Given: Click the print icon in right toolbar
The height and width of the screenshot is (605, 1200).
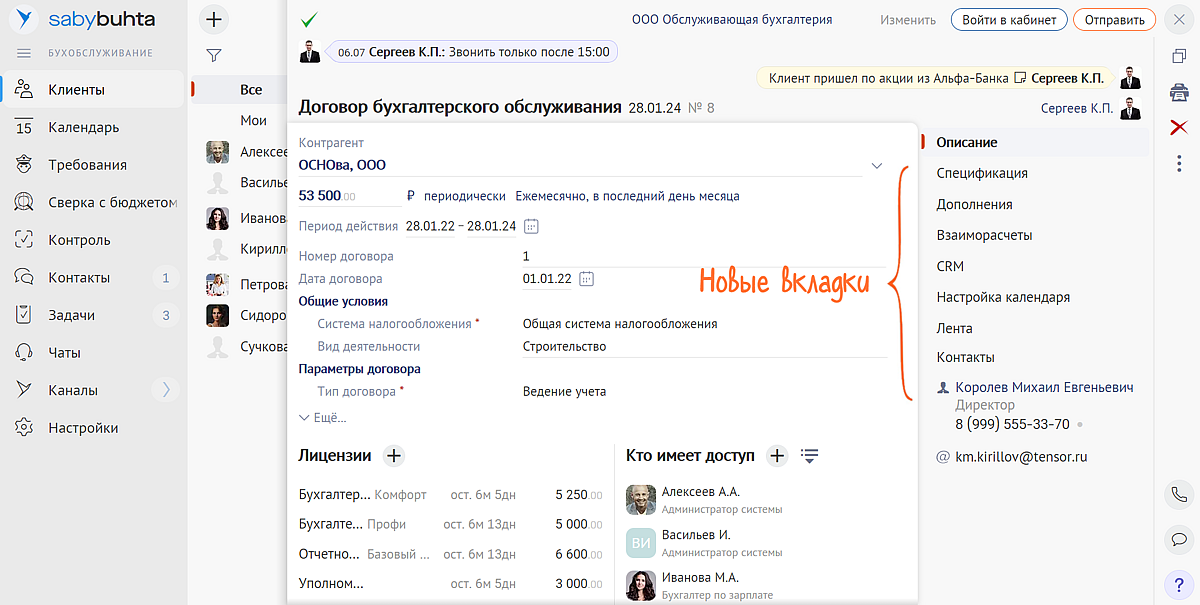Looking at the screenshot, I should click(x=1179, y=92).
